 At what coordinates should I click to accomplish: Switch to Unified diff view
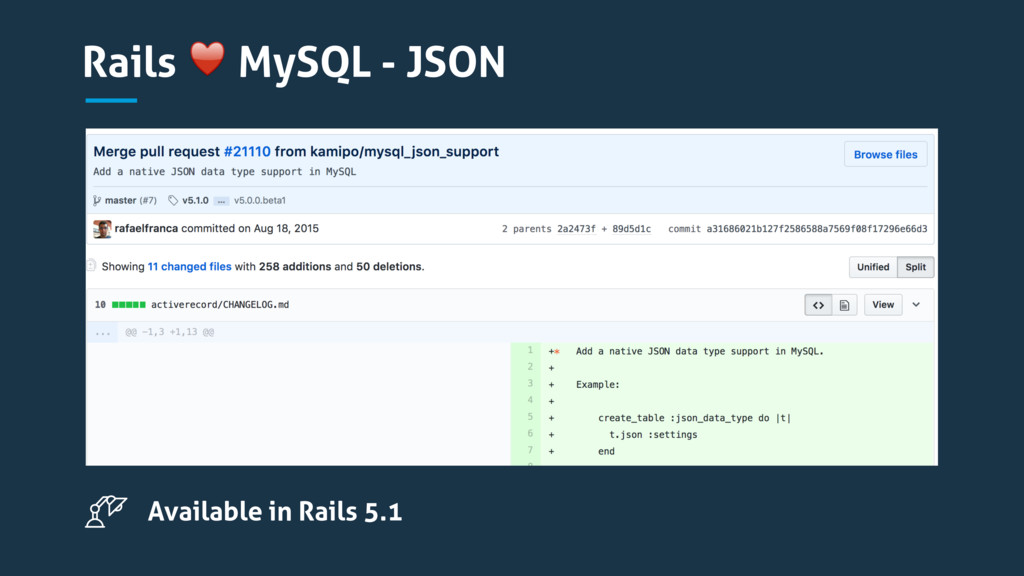coord(873,267)
